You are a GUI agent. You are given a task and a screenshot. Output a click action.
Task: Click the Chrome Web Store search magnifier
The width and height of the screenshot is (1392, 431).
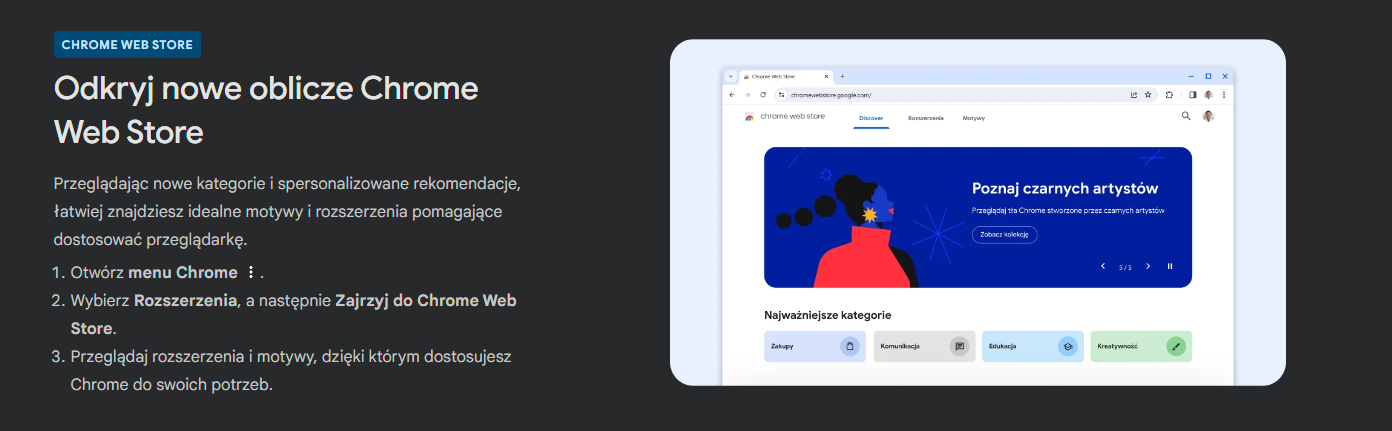point(1186,116)
